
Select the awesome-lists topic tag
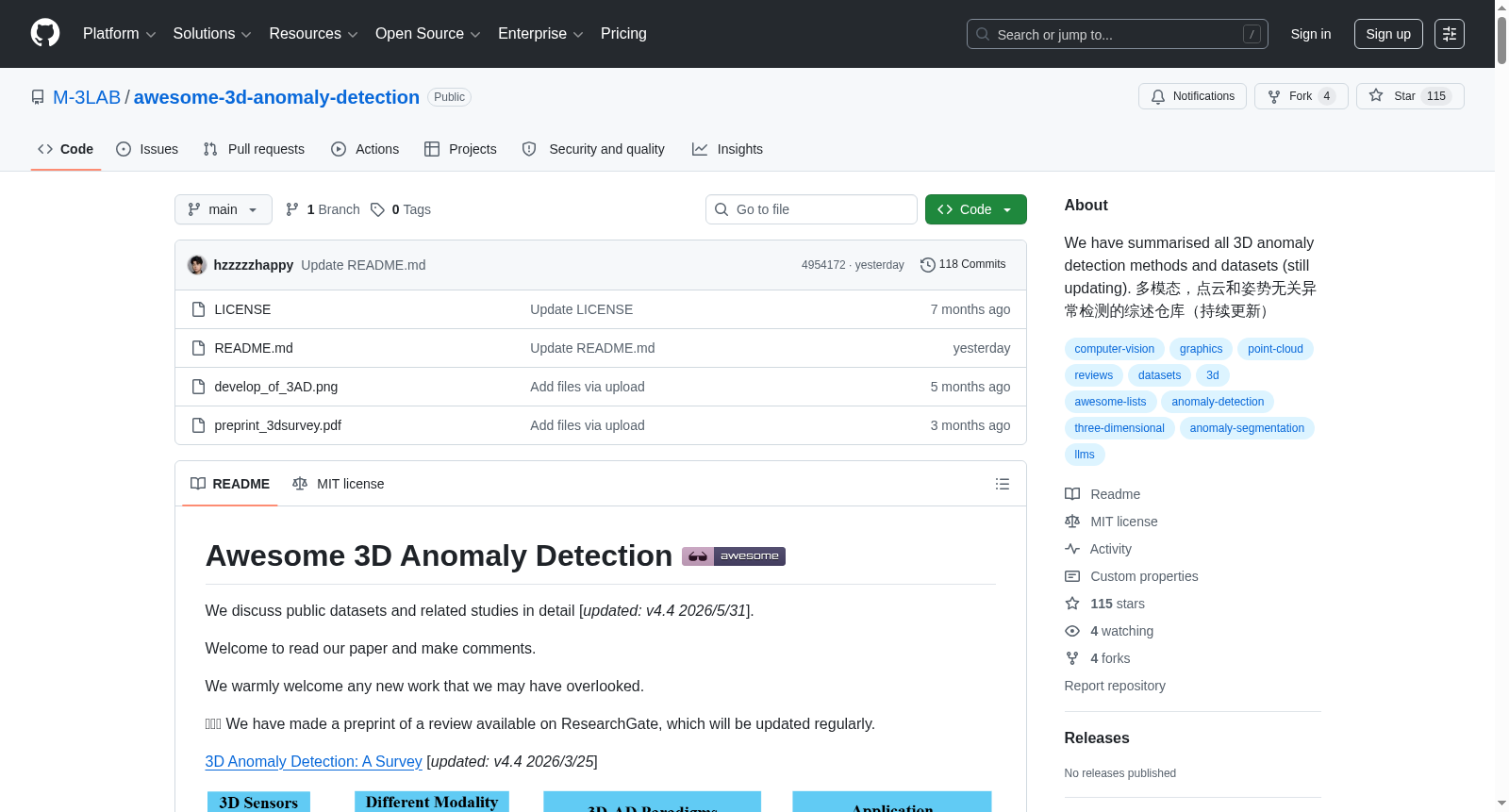[1110, 402]
